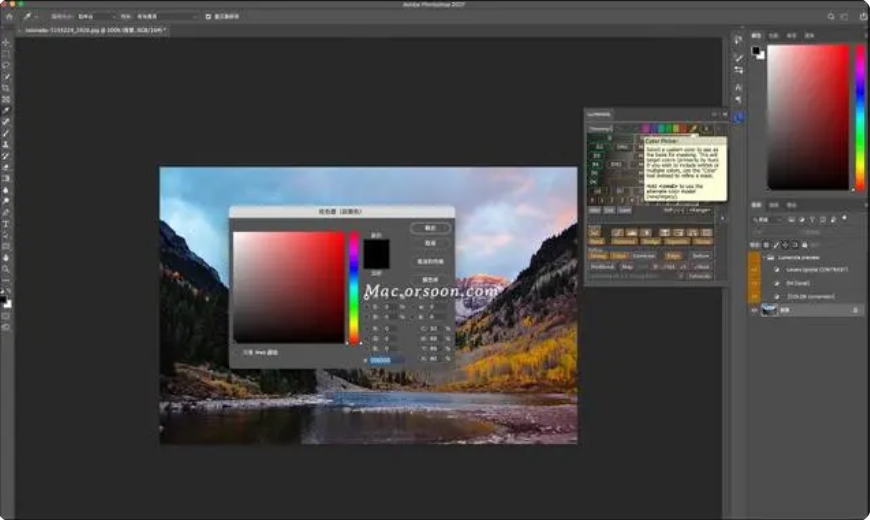Select the Rectangular Marquee tool
Screen dimensions: 870x520
pos(7,54)
